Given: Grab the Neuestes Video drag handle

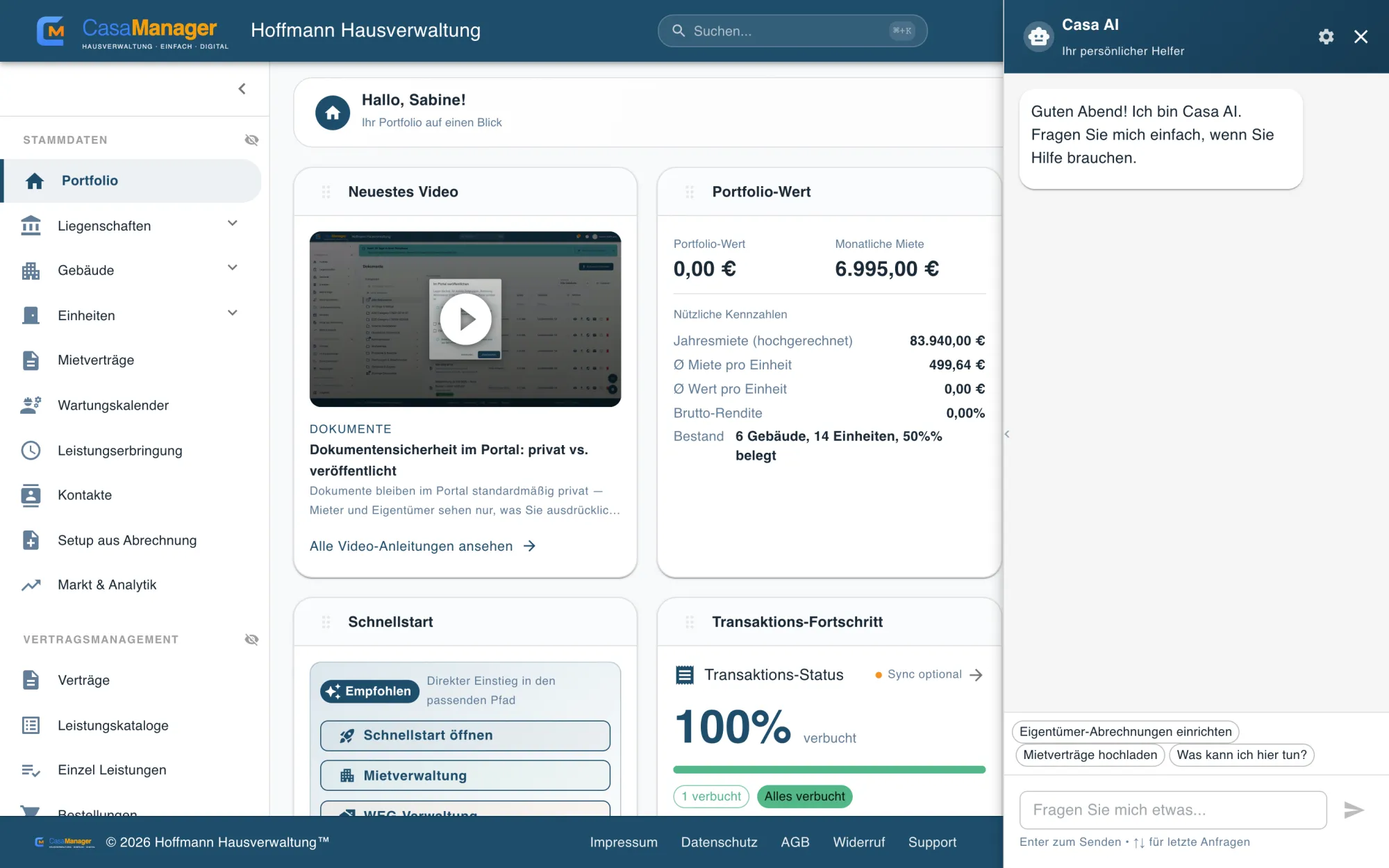Looking at the screenshot, I should [326, 192].
